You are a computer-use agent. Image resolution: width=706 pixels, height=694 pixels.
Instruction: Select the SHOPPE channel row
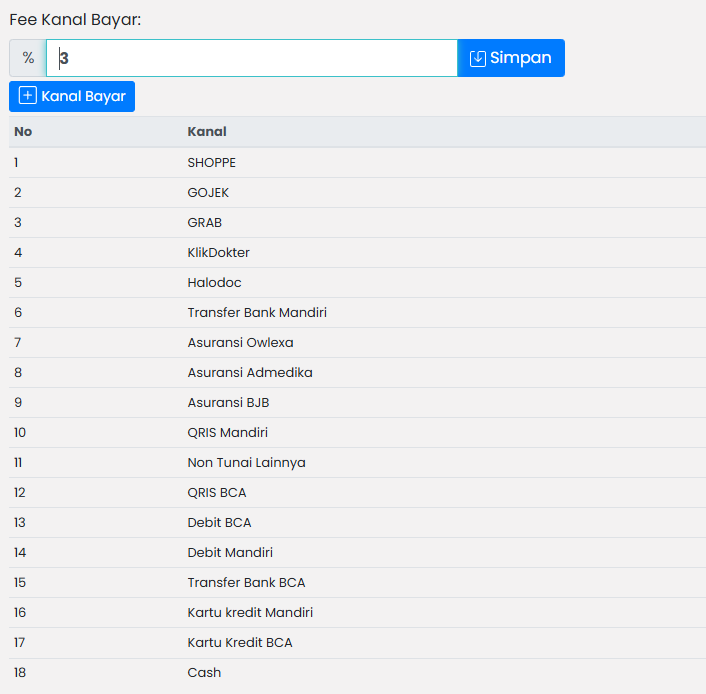[x=212, y=163]
